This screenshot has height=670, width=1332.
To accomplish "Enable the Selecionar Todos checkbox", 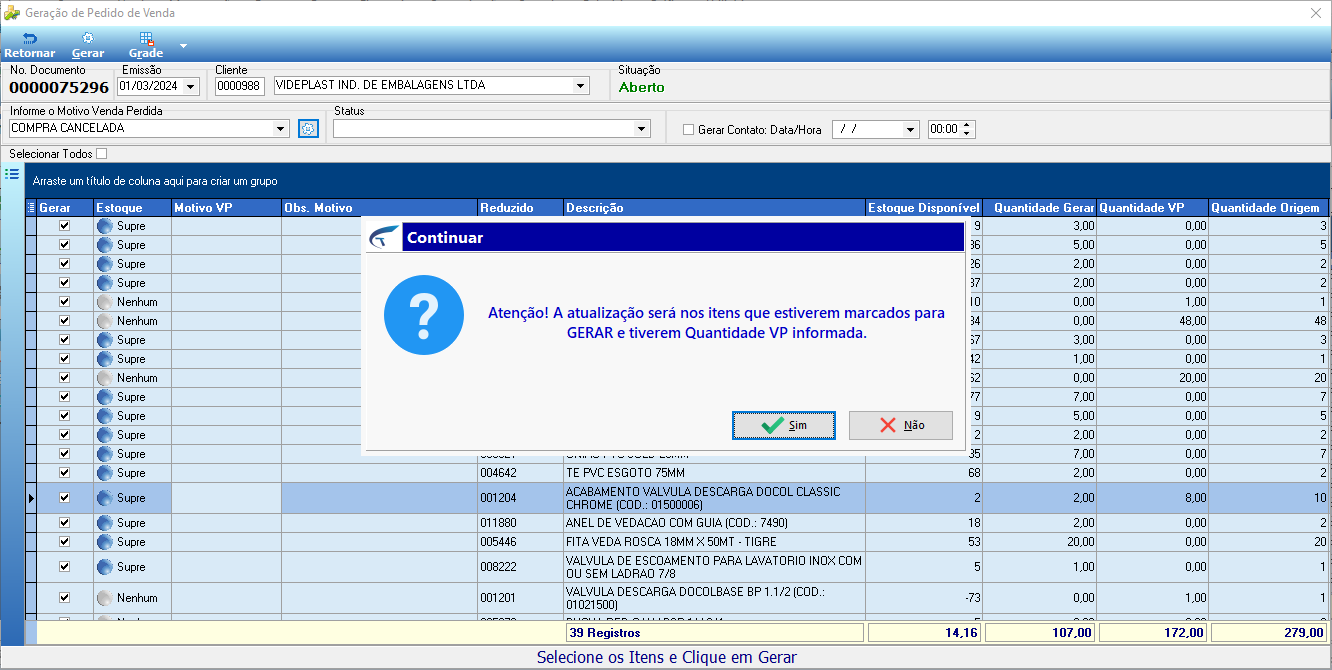I will point(101,154).
